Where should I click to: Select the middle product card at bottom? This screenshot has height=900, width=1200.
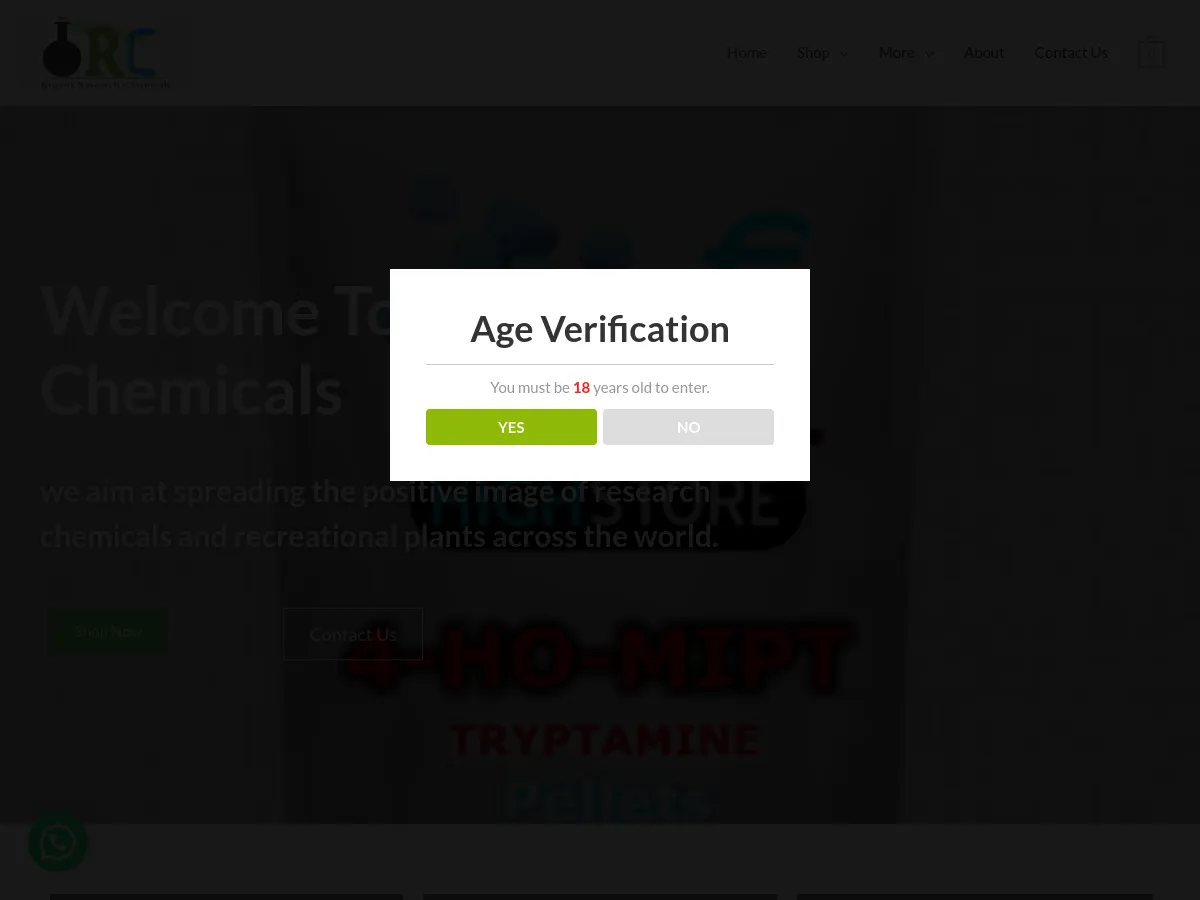[600, 897]
